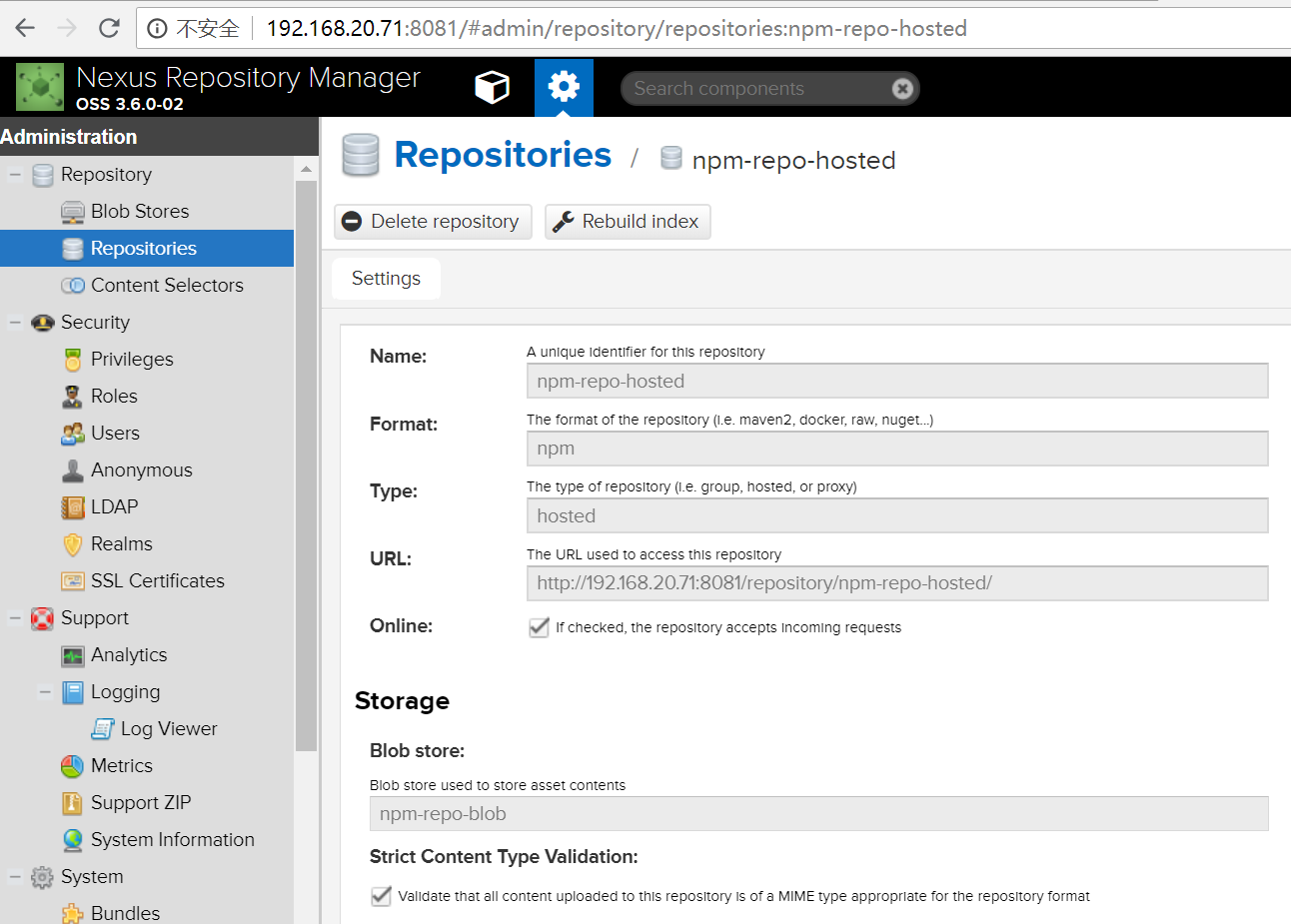The height and width of the screenshot is (924, 1291).
Task: Click the Blob Stores icon in sidebar
Action: tap(73, 212)
